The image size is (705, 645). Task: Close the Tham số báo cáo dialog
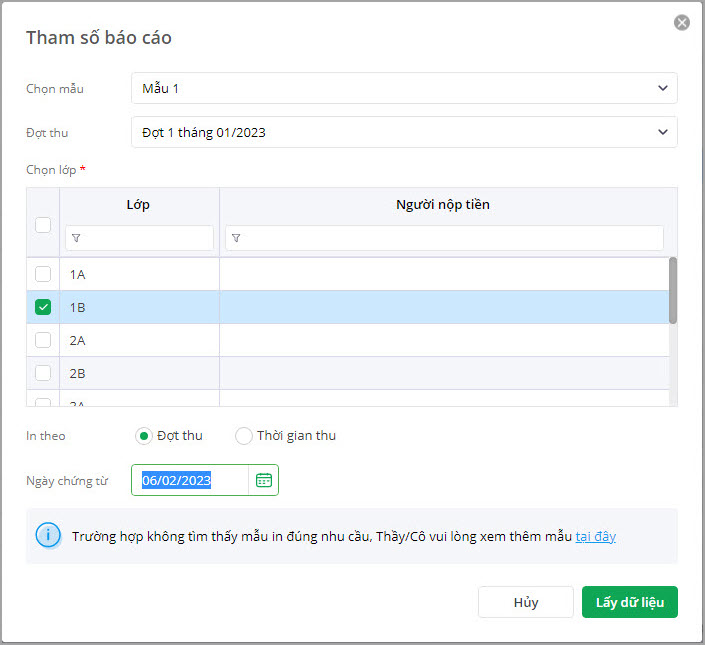tap(682, 22)
